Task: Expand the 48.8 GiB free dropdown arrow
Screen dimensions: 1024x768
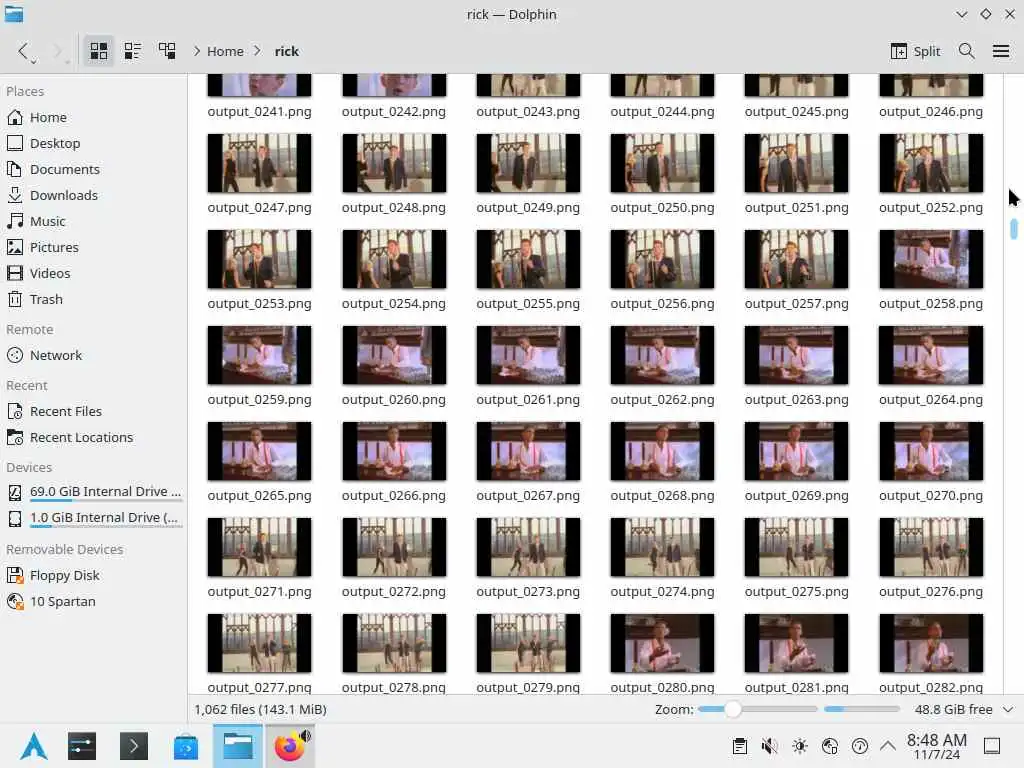Action: (1008, 709)
